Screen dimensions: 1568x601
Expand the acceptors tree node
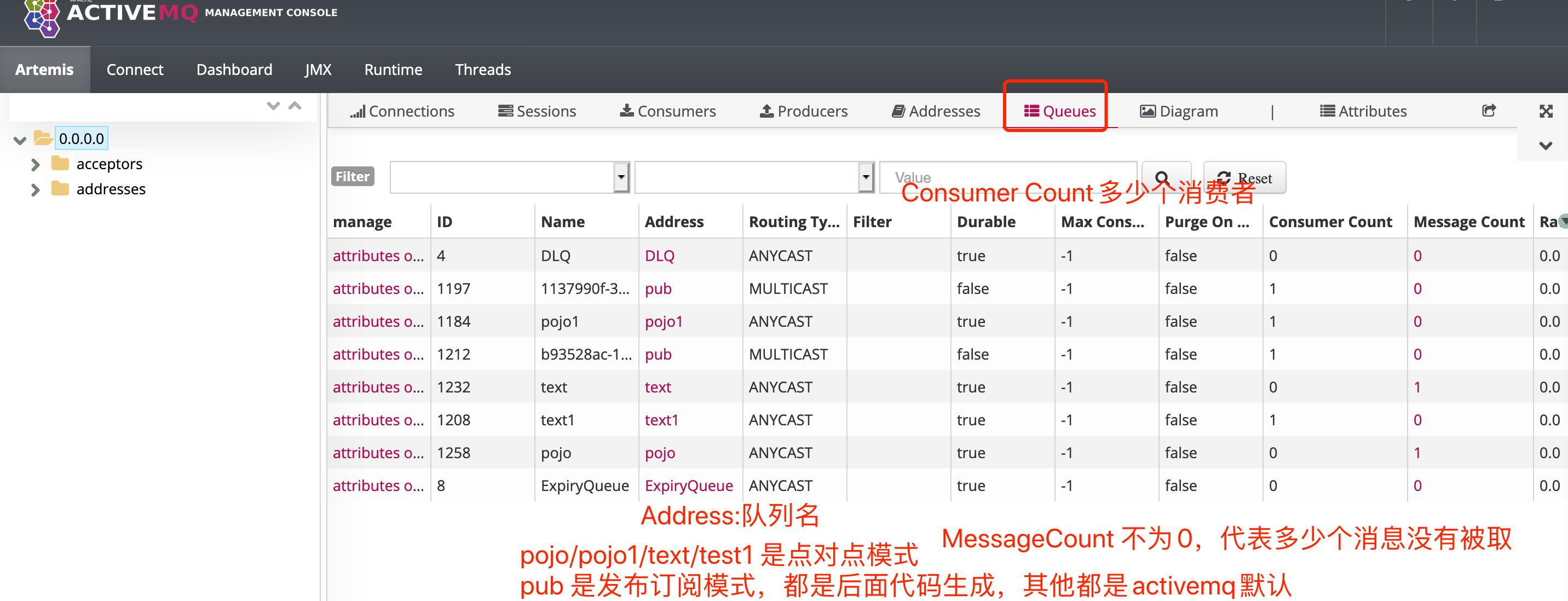(35, 164)
